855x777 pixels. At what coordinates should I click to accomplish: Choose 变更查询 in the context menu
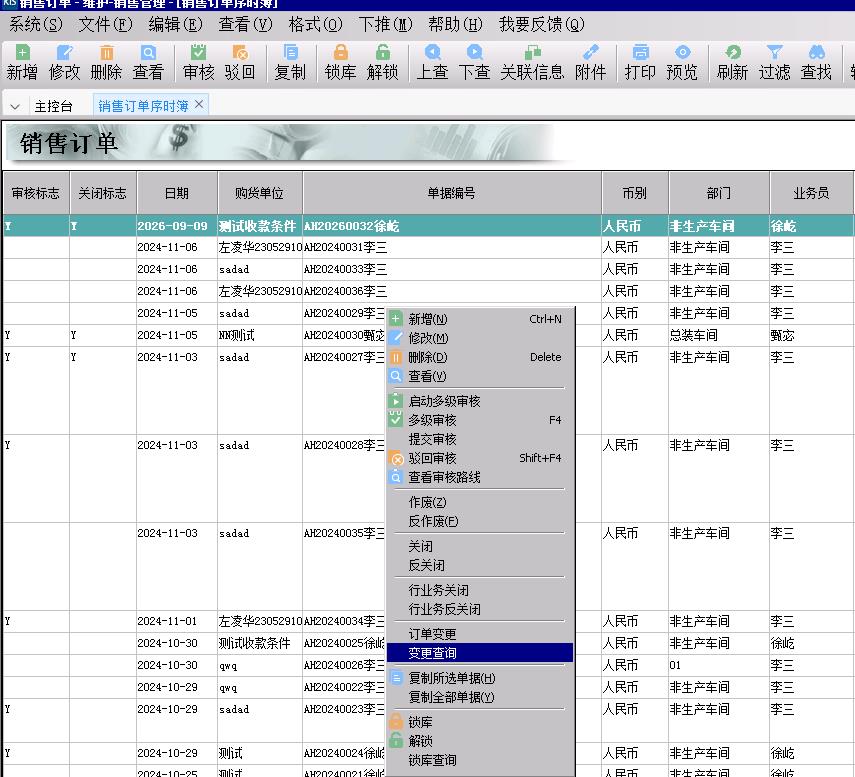(x=480, y=653)
